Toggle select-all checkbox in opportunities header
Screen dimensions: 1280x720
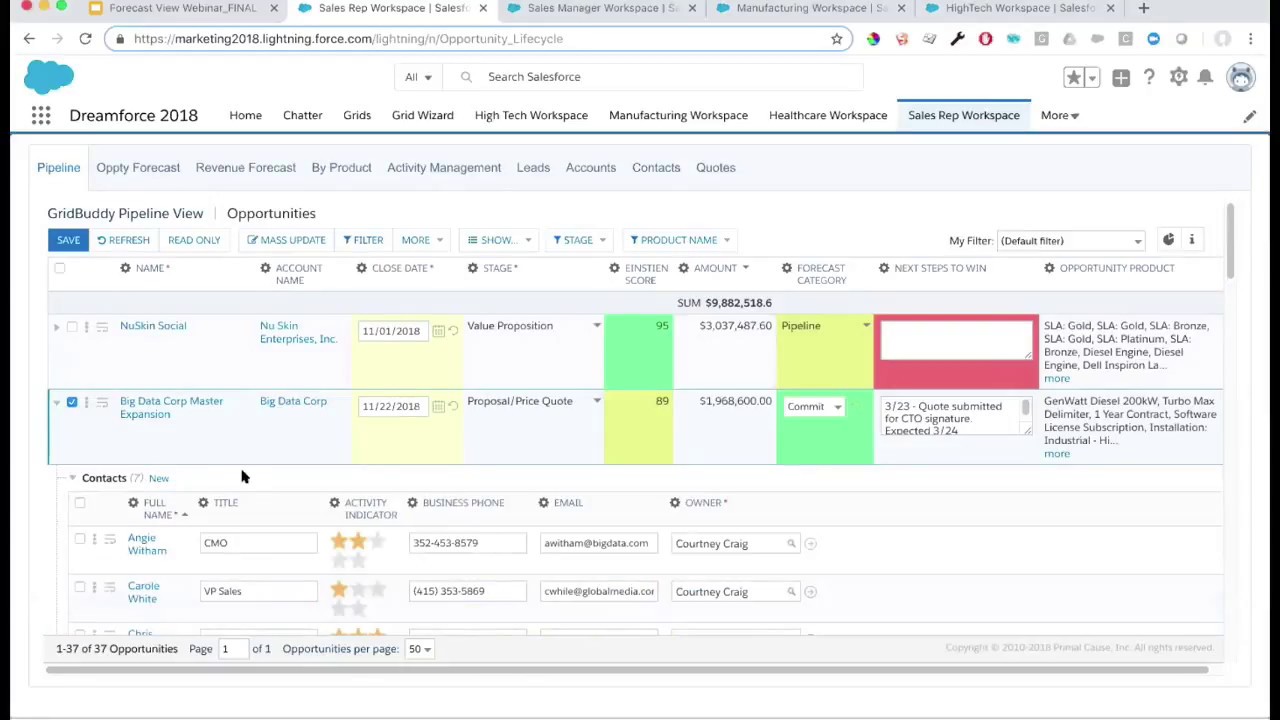pos(59,268)
